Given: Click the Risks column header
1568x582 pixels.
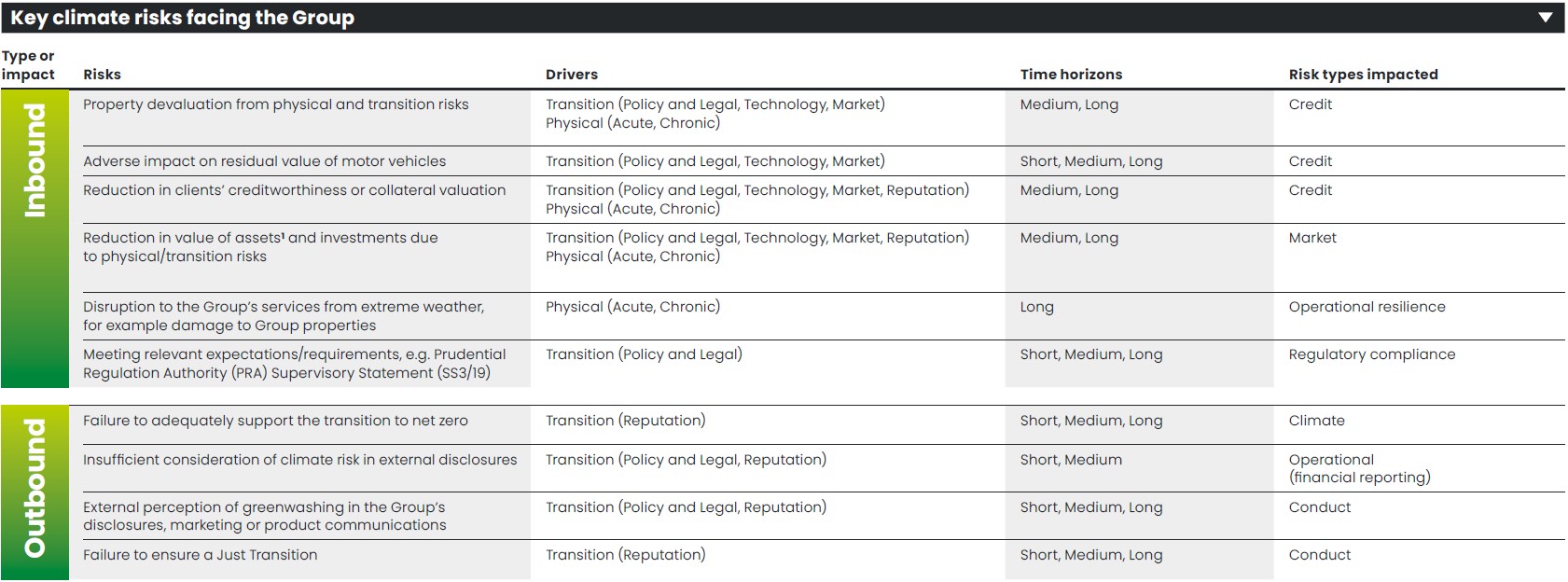Looking at the screenshot, I should [x=102, y=75].
